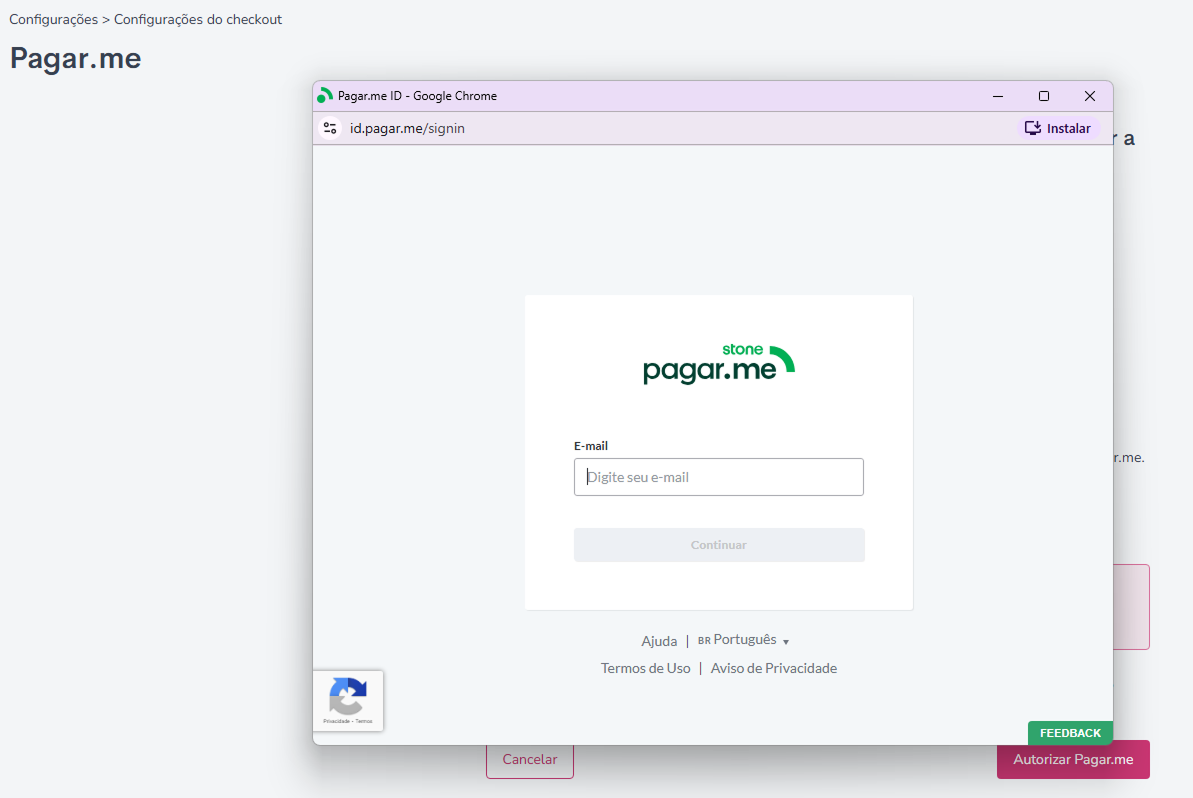Screen dimensions: 1193x798
Task: Open the Termos de Uso link
Action: (645, 668)
